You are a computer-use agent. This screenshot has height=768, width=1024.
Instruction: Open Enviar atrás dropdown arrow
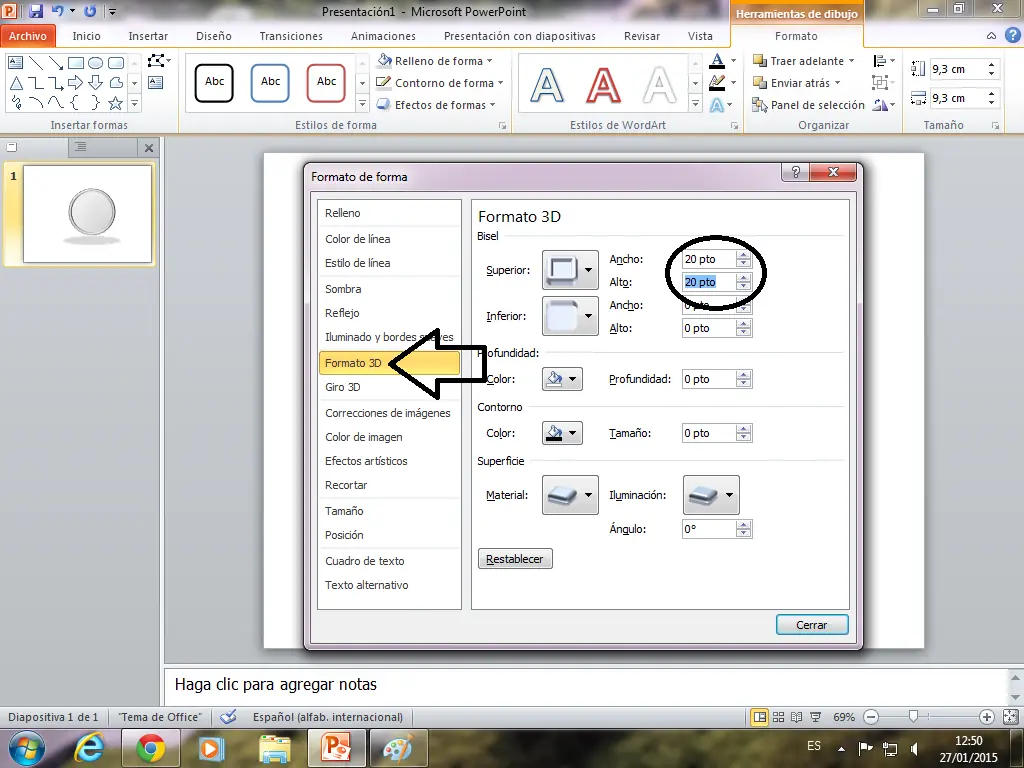pos(837,83)
